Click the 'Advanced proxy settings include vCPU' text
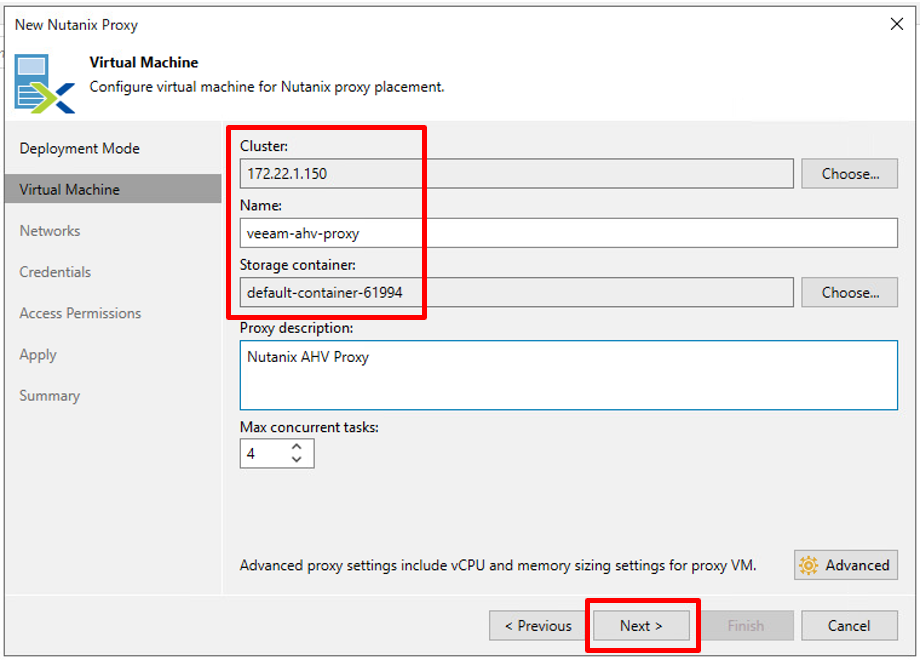 pos(498,565)
